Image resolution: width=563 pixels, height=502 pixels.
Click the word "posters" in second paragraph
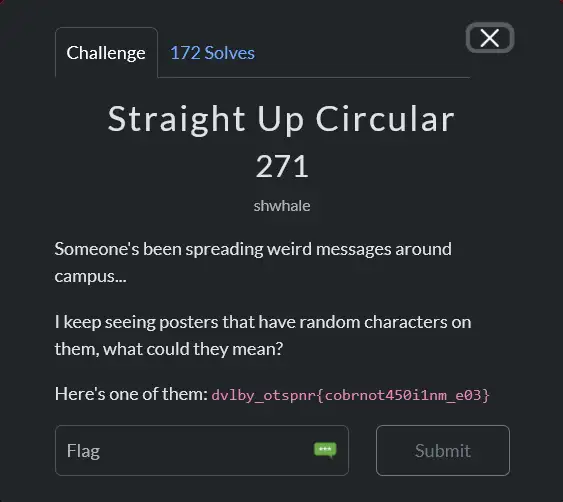coord(189,322)
